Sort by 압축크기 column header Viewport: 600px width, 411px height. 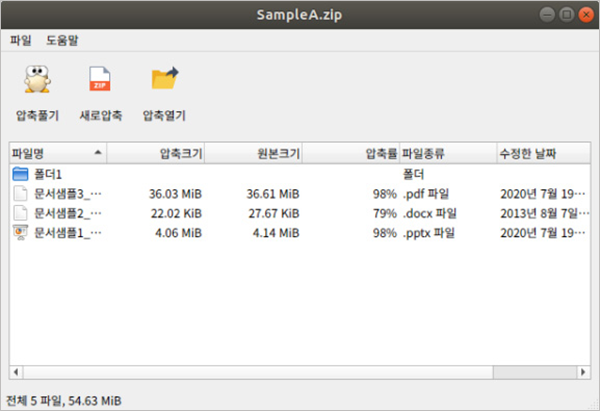(x=156, y=153)
